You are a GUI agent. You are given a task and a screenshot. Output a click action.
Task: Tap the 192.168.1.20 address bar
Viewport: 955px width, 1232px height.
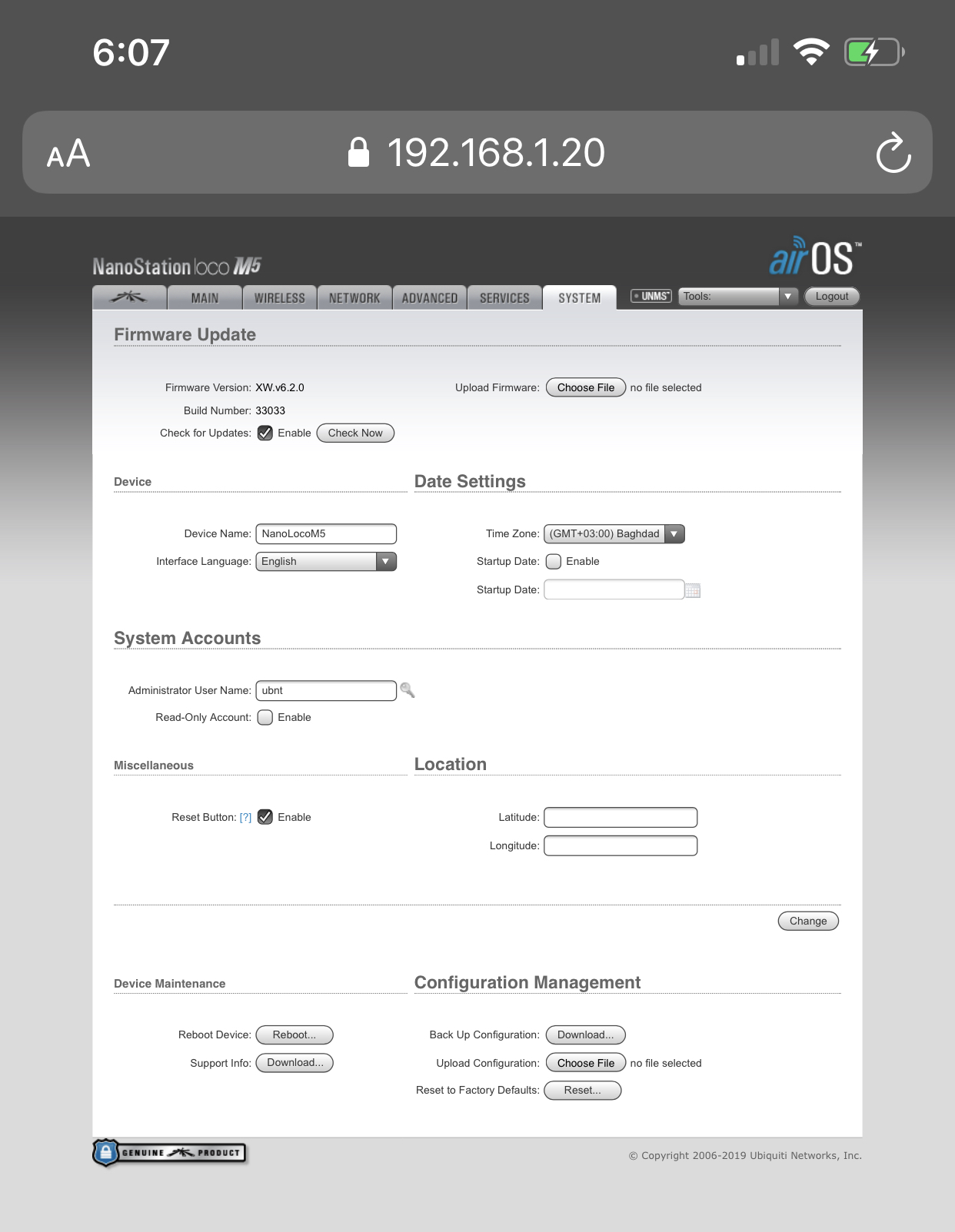coord(477,152)
